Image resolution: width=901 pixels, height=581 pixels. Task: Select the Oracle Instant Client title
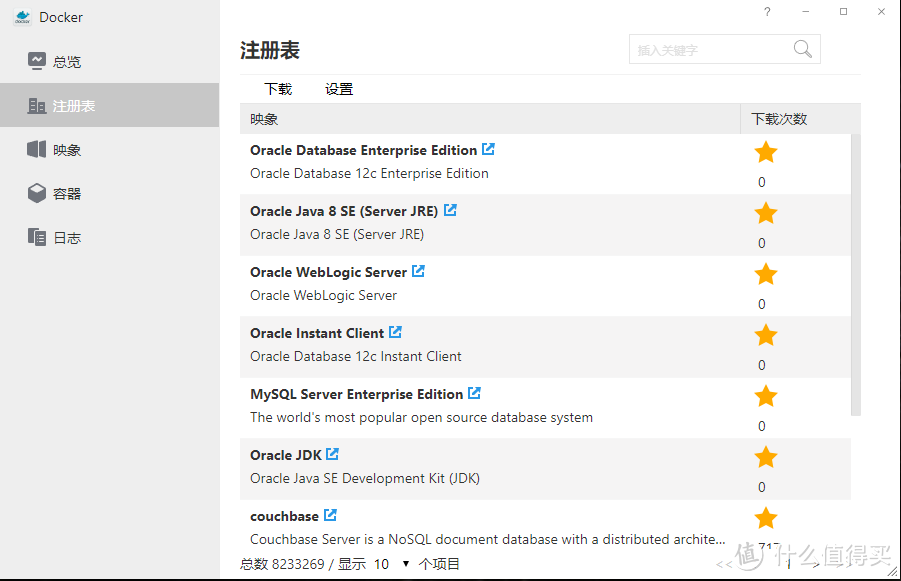pos(317,333)
